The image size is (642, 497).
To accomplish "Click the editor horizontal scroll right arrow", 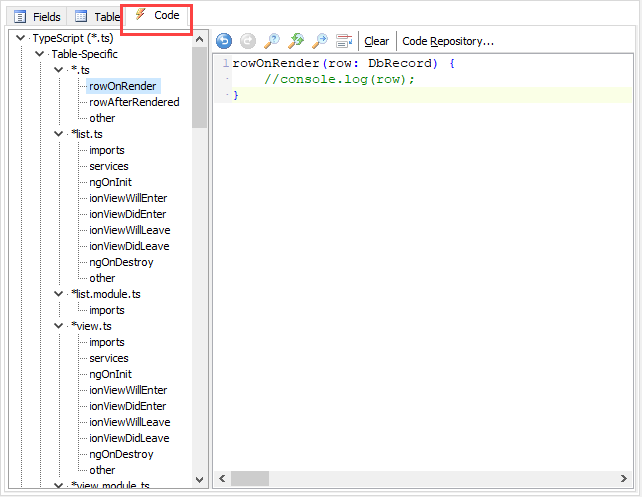I will coord(624,478).
